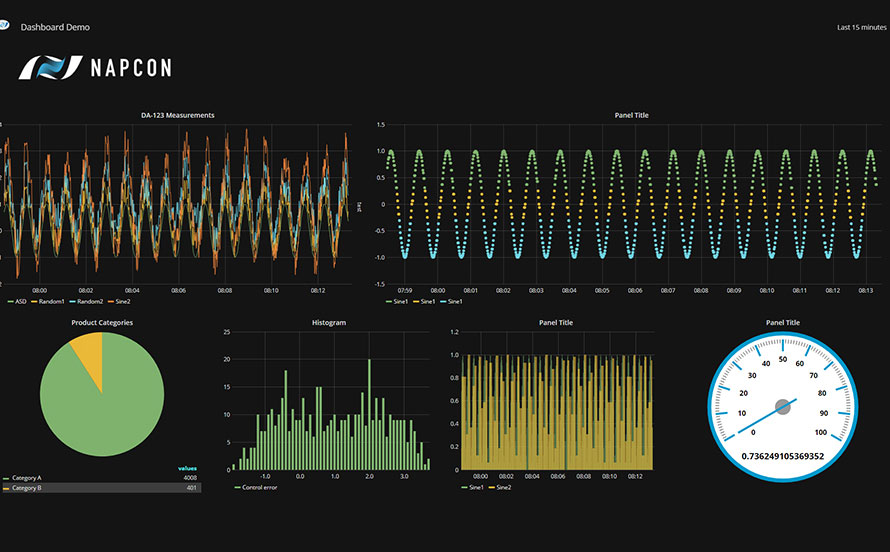
Task: Open the Dashboard Demo dashboard picker
Action: [x=55, y=27]
